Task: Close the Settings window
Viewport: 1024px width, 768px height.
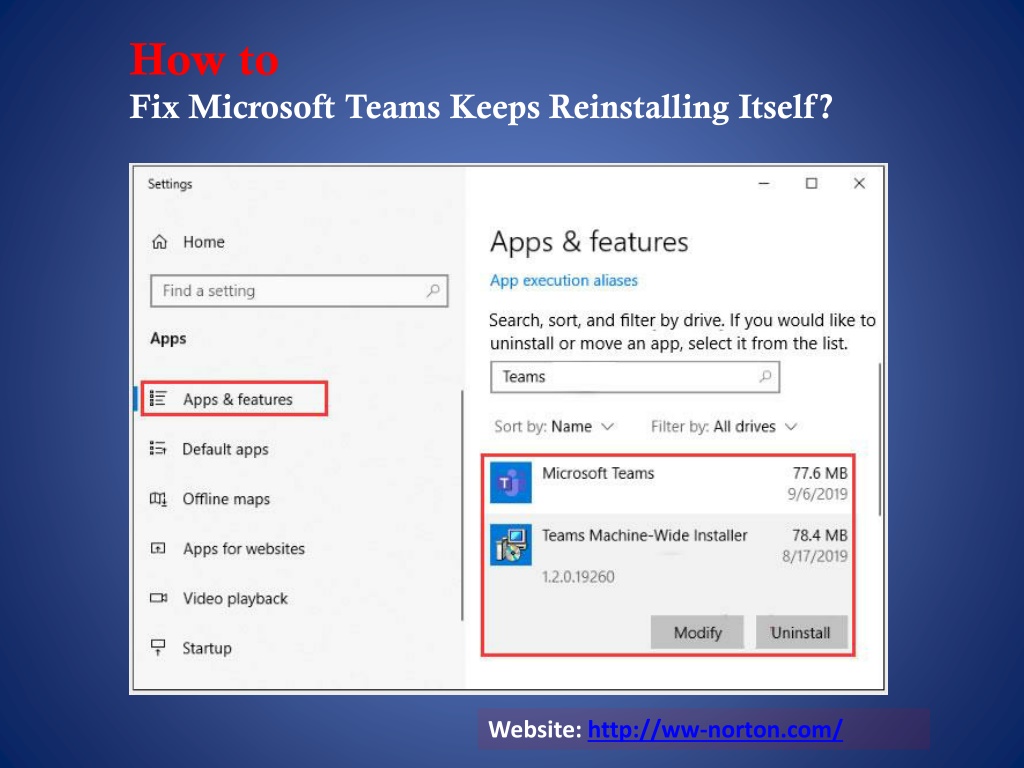Action: tap(859, 184)
